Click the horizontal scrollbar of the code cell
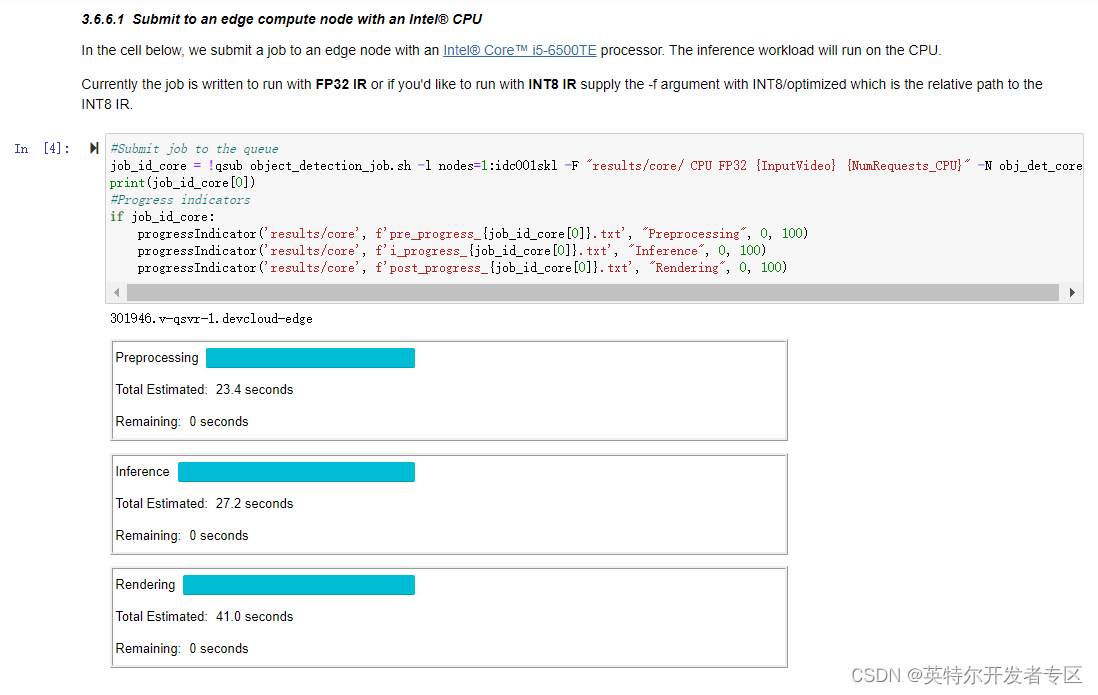Screen dimensions: 1098x695 point(590,292)
